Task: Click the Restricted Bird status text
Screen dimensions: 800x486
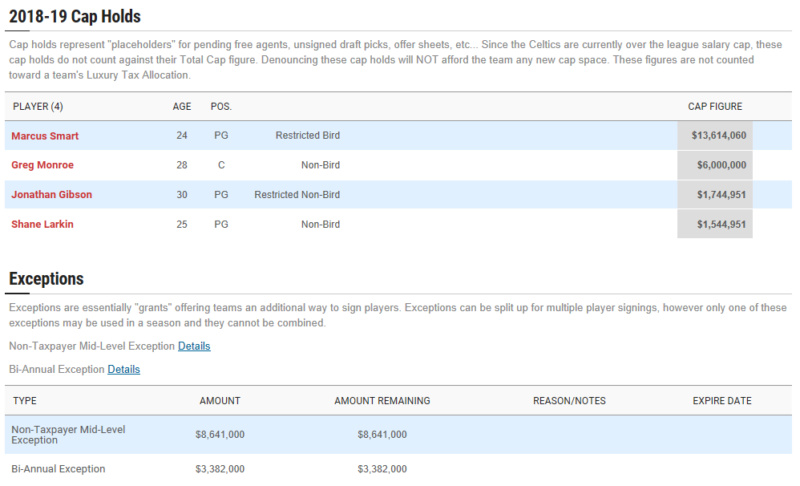Action: 308,136
